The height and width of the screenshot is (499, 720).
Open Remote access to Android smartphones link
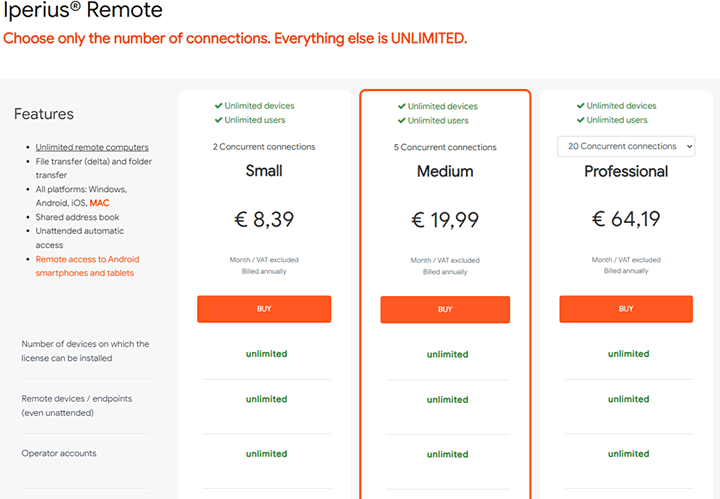87,266
